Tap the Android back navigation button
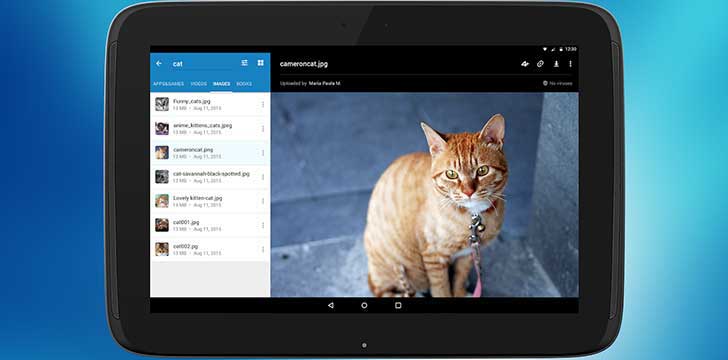728x360 pixels. click(331, 305)
